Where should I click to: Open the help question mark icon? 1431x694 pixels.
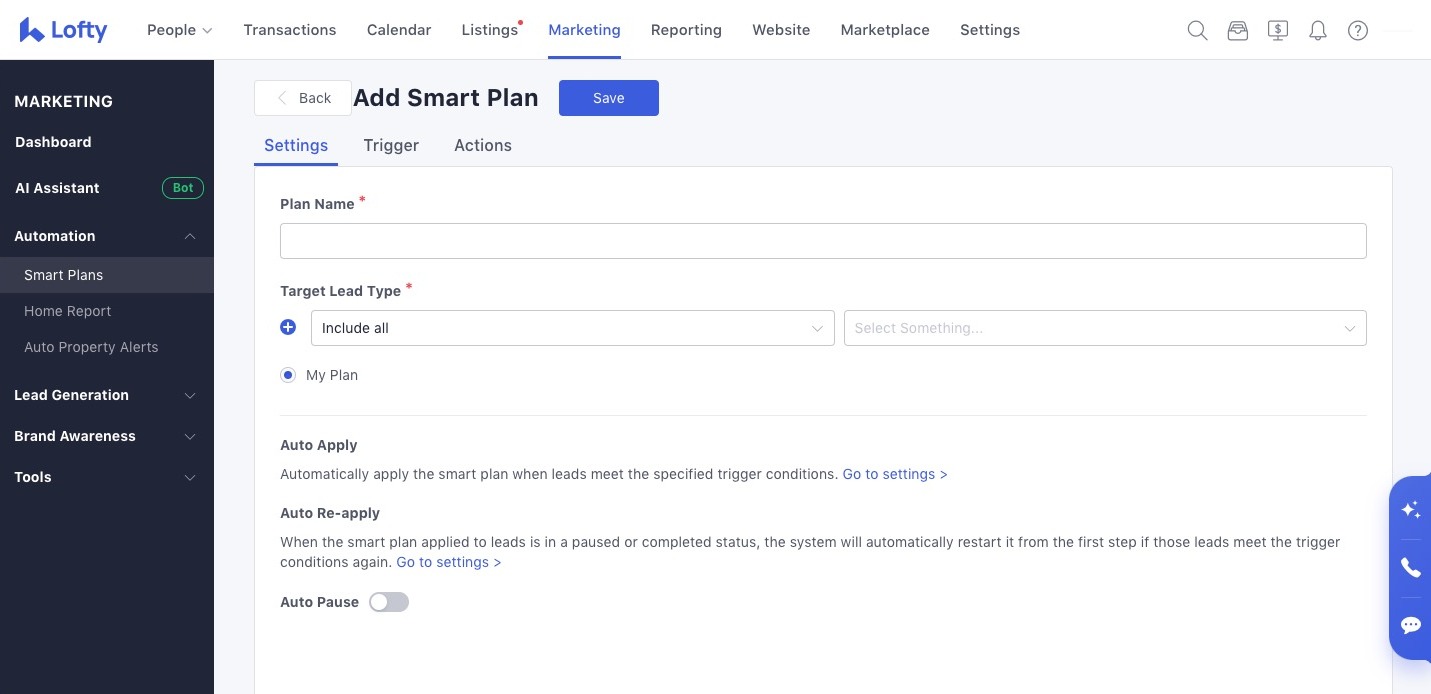(x=1357, y=30)
